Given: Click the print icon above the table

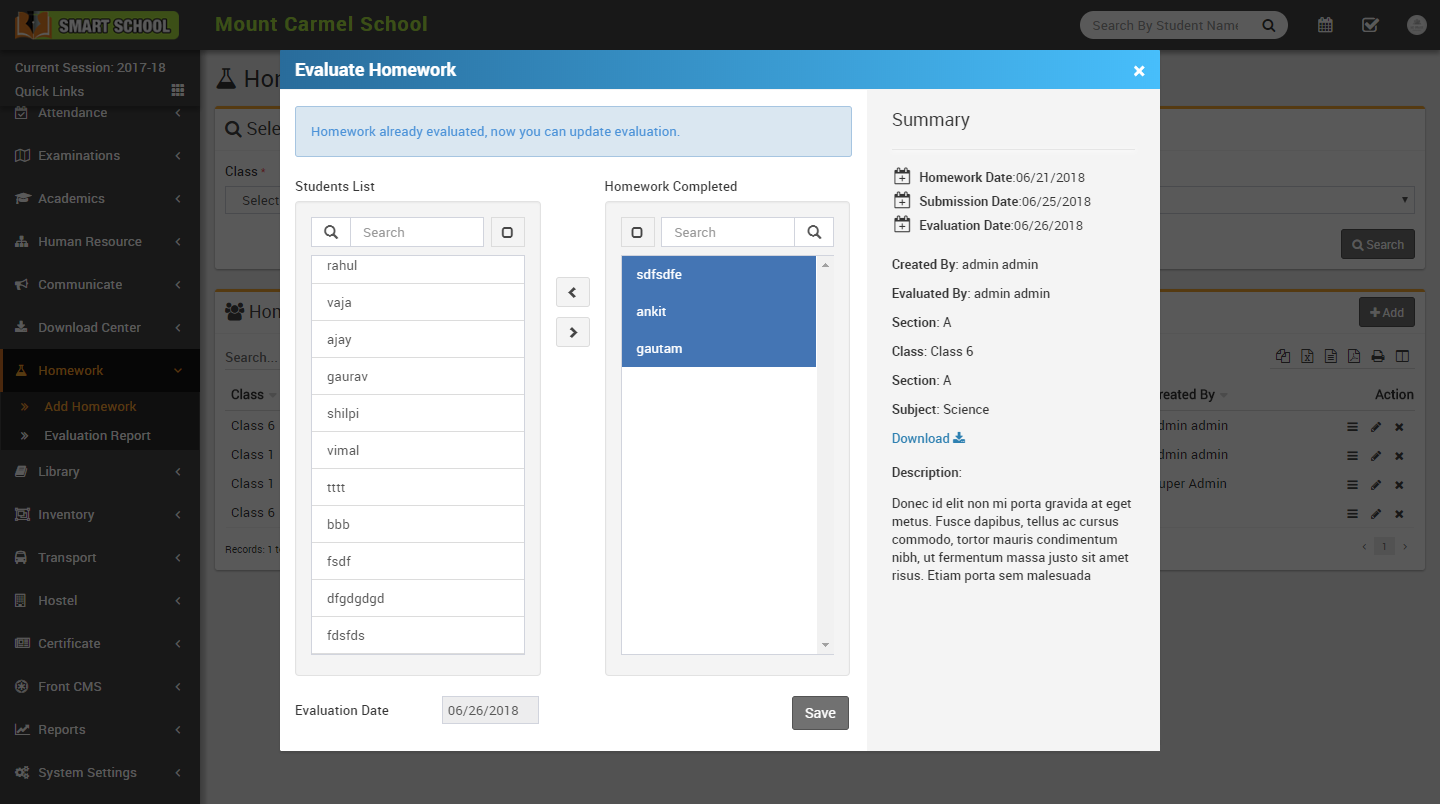Looking at the screenshot, I should point(1377,356).
